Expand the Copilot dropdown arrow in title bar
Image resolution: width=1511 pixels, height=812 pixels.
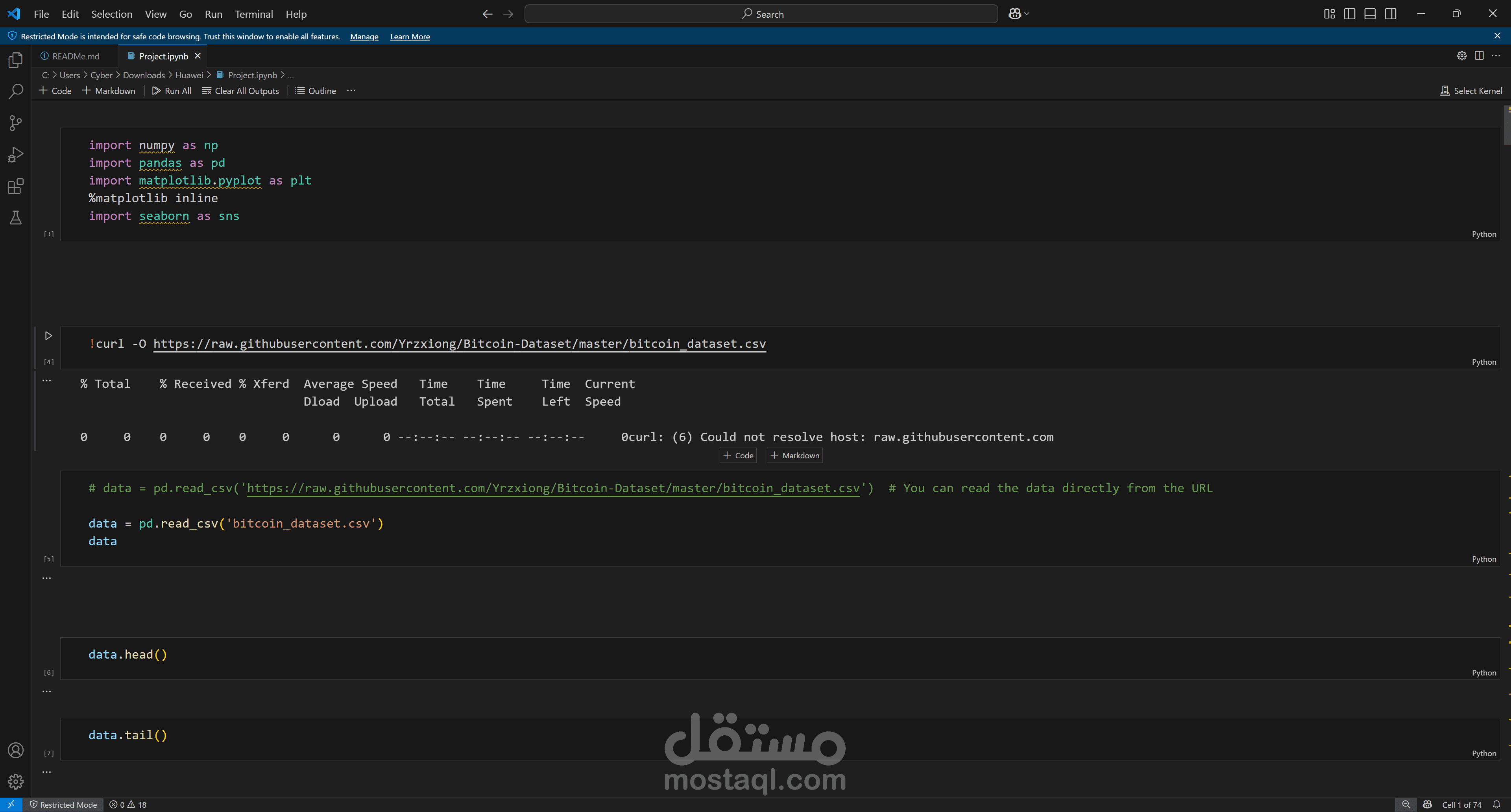1027,14
